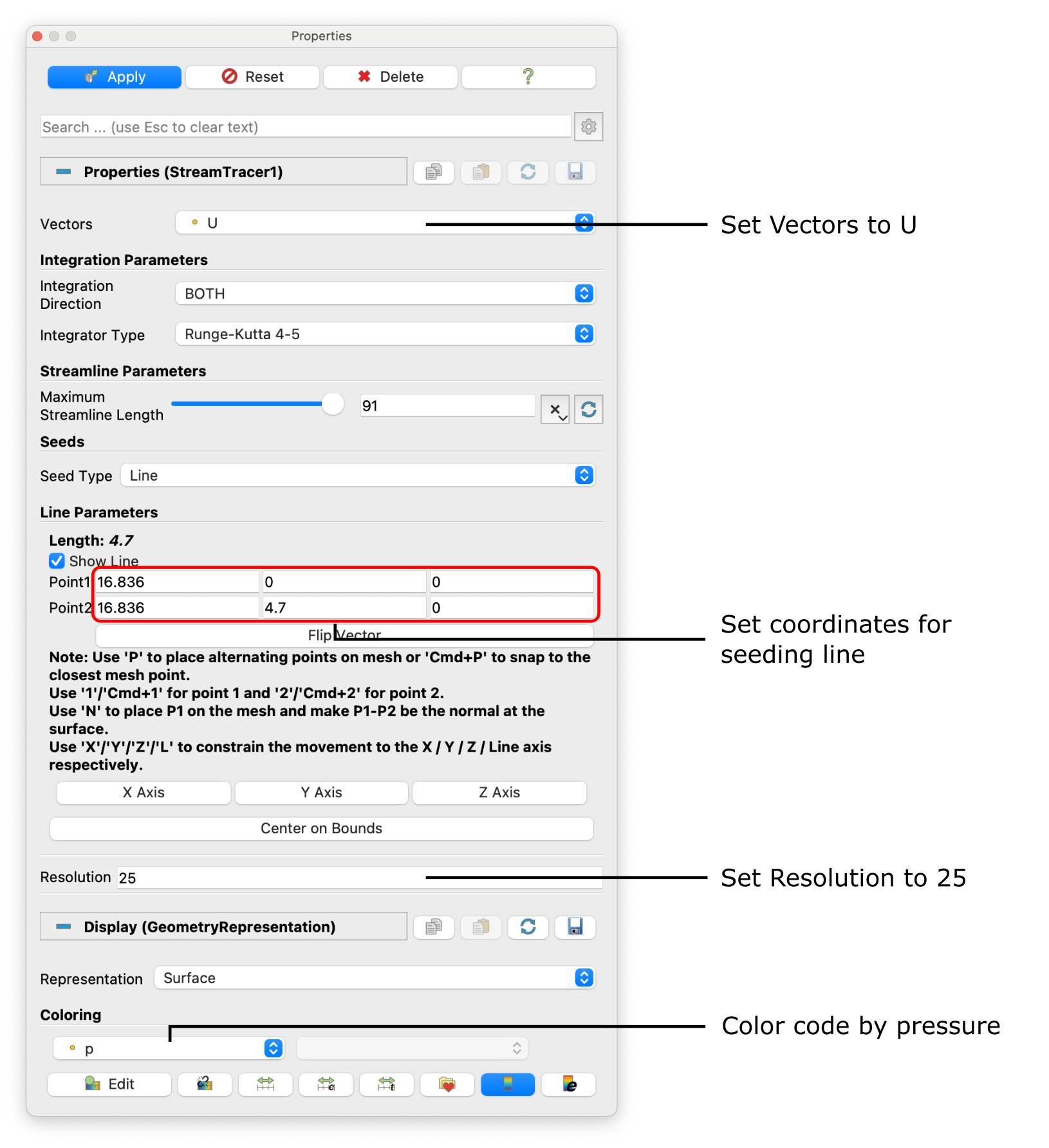The height and width of the screenshot is (1148, 1049).
Task: Click Center on Bounds
Action: click(321, 828)
